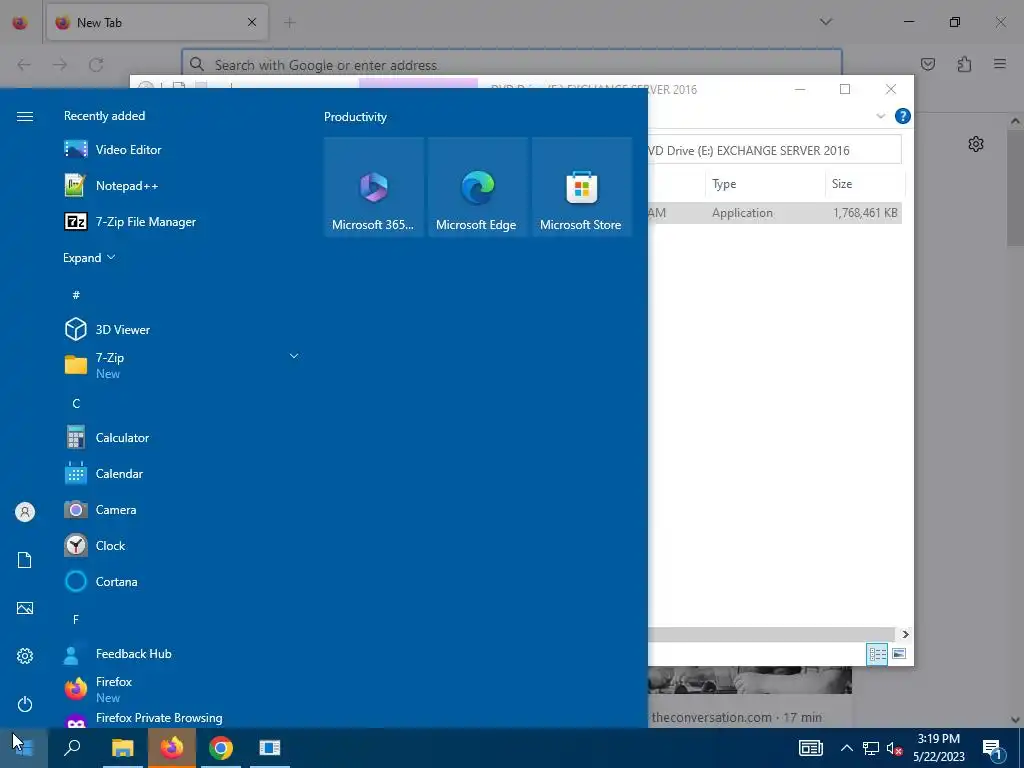The height and width of the screenshot is (768, 1024).
Task: Open File Explorer from the taskbar
Action: (x=122, y=748)
